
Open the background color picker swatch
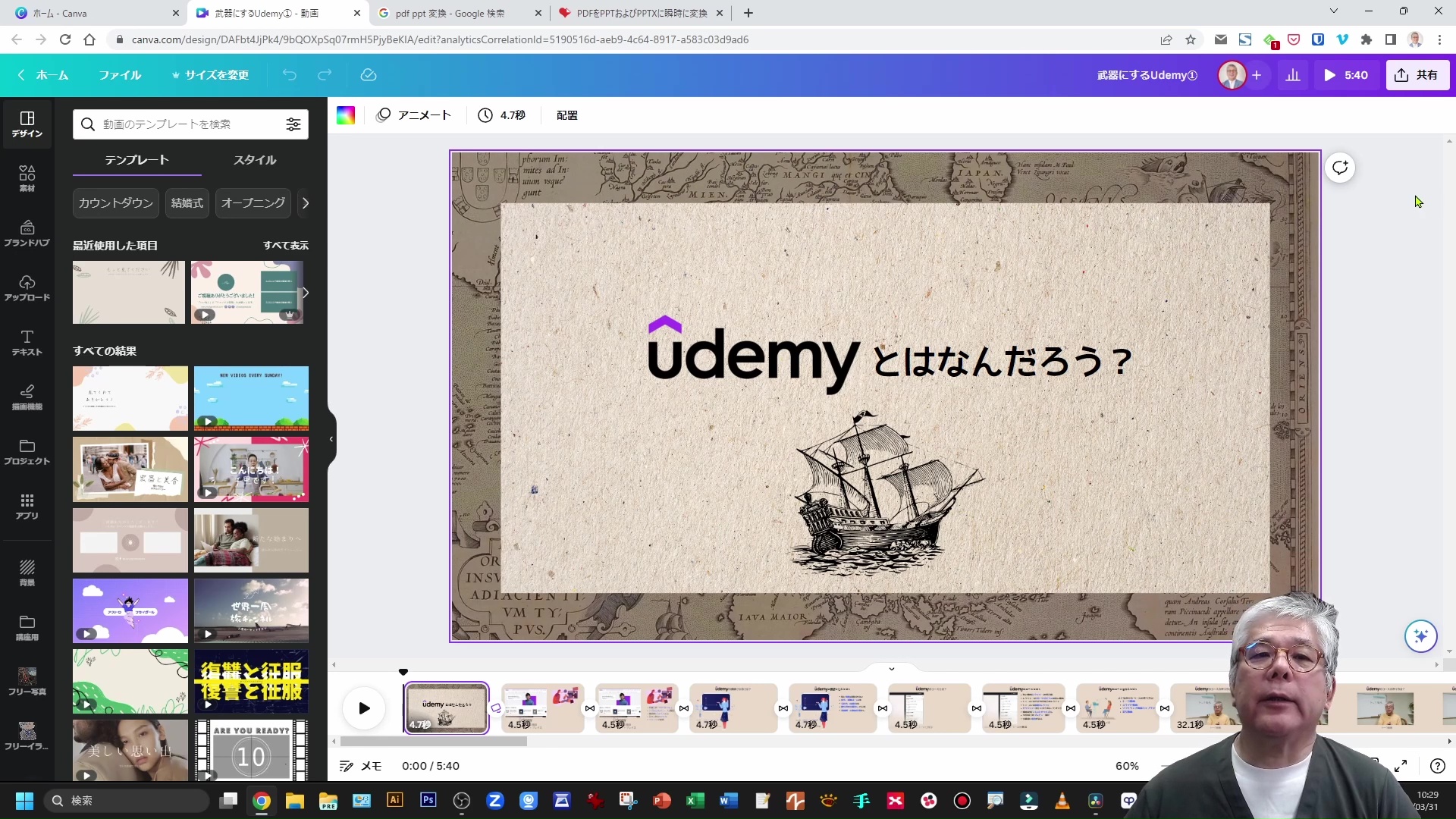click(x=346, y=115)
